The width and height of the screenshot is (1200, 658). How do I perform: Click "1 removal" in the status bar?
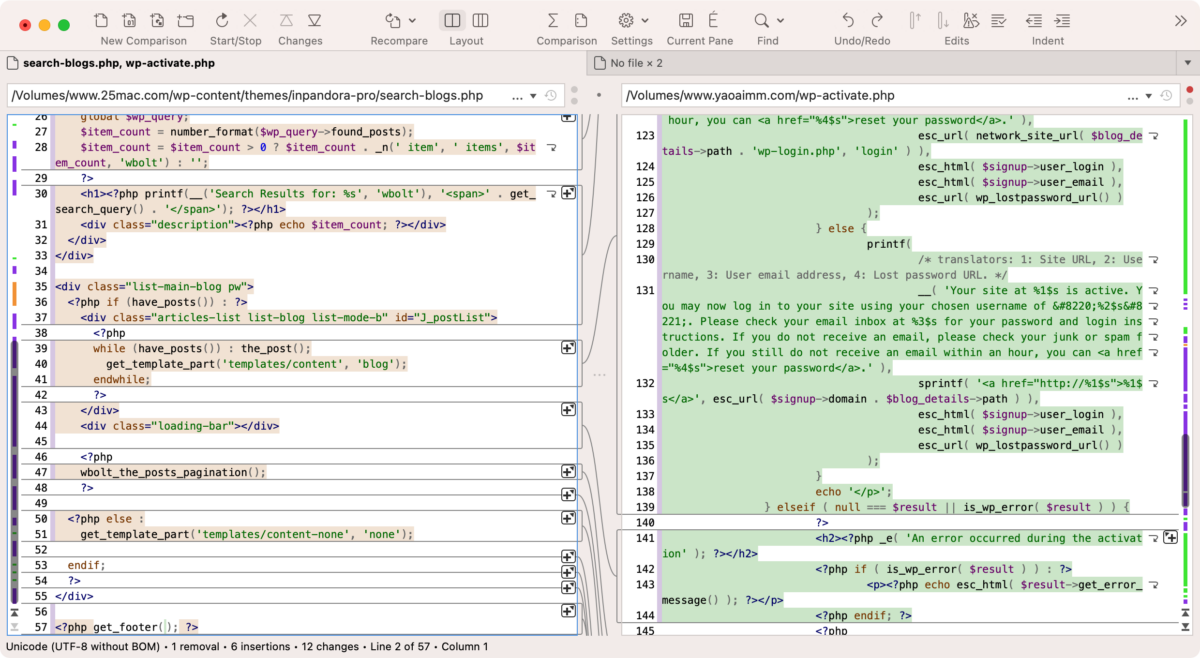[x=195, y=647]
